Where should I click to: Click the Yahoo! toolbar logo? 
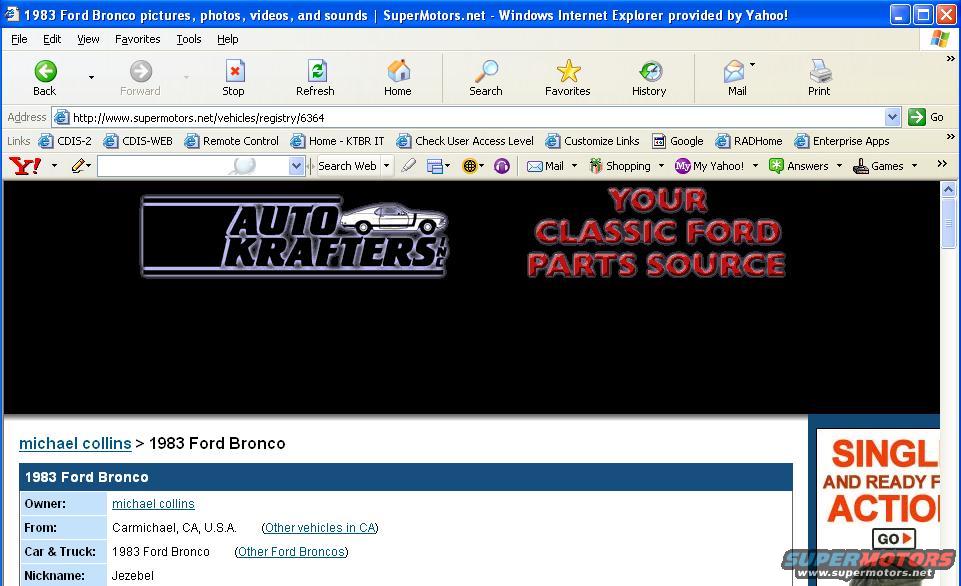click(x=24, y=166)
